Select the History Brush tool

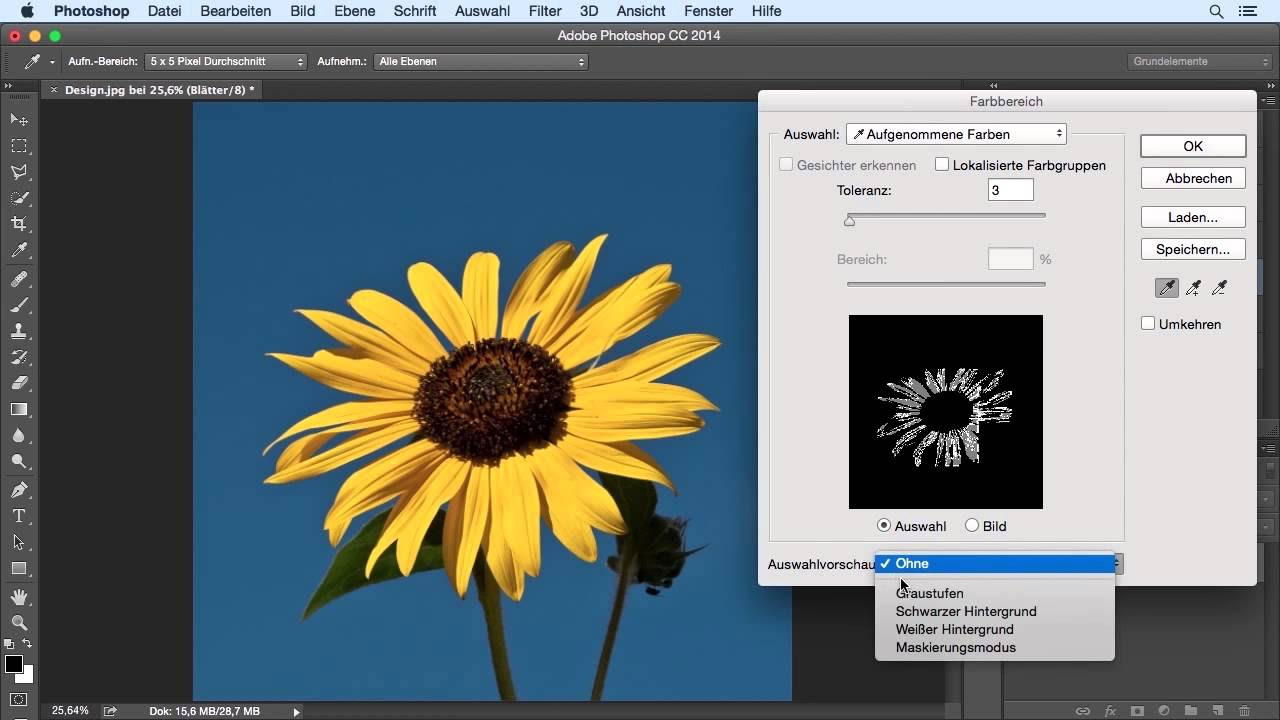pos(18,357)
